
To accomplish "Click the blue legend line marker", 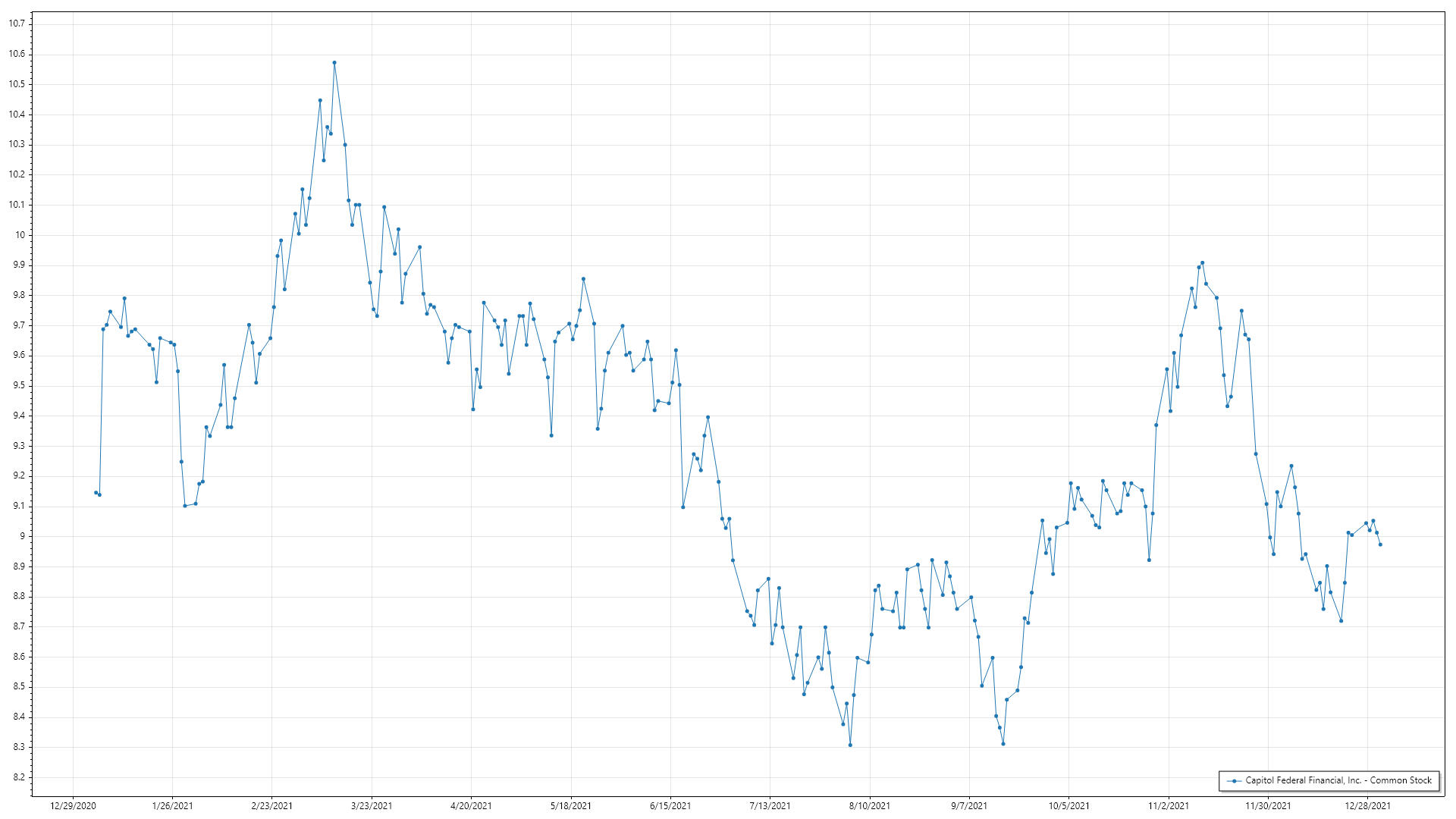I will tap(1234, 780).
